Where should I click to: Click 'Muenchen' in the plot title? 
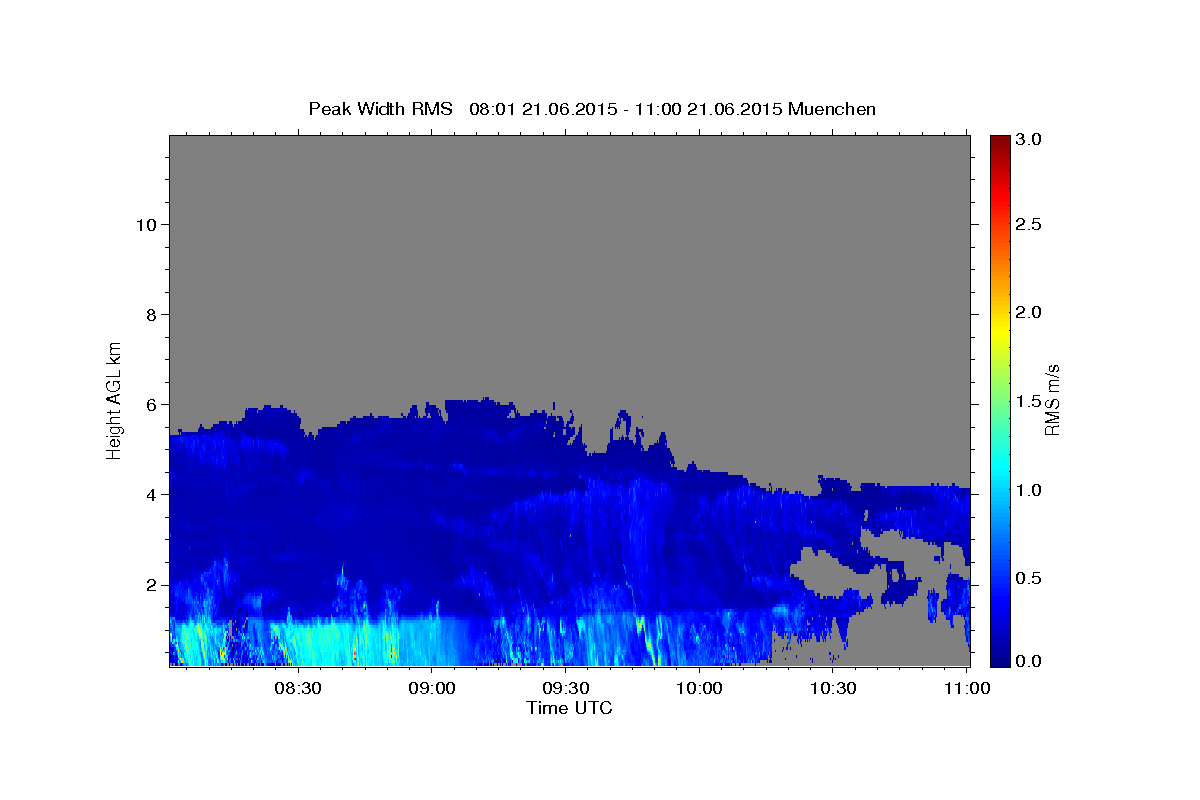tap(832, 108)
